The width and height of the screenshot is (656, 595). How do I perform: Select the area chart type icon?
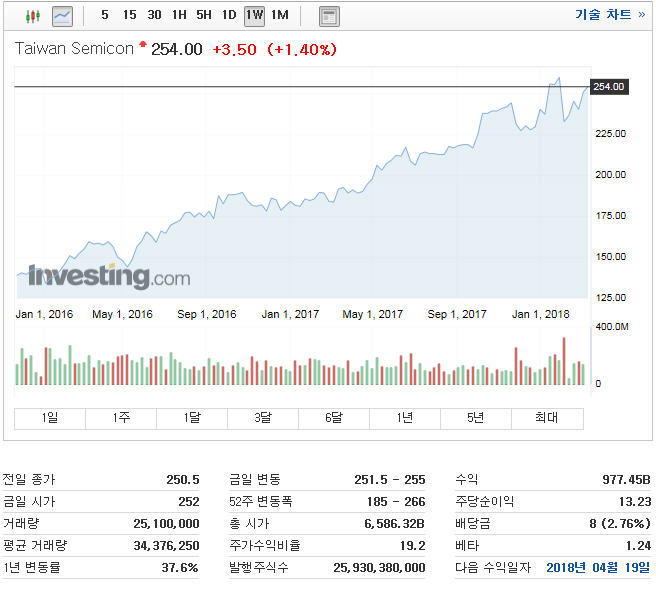tap(62, 16)
